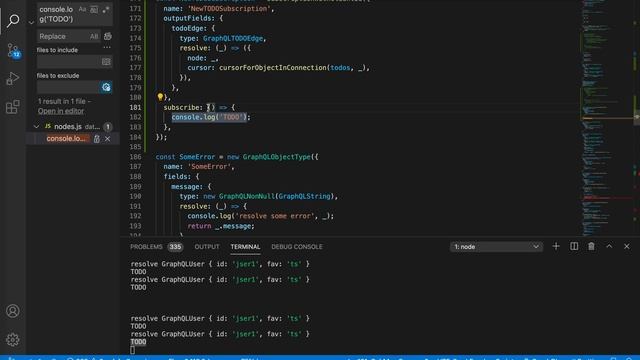
Task: Toggle Match Whole Word in search
Action: point(94,9)
